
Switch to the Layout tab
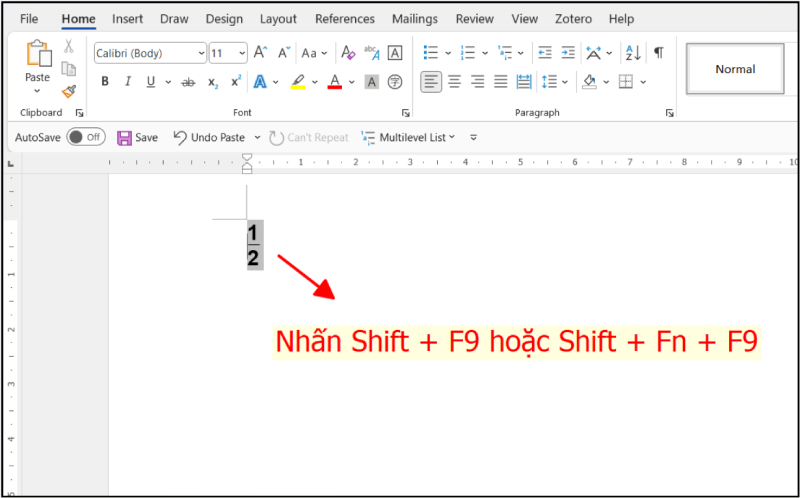click(278, 19)
